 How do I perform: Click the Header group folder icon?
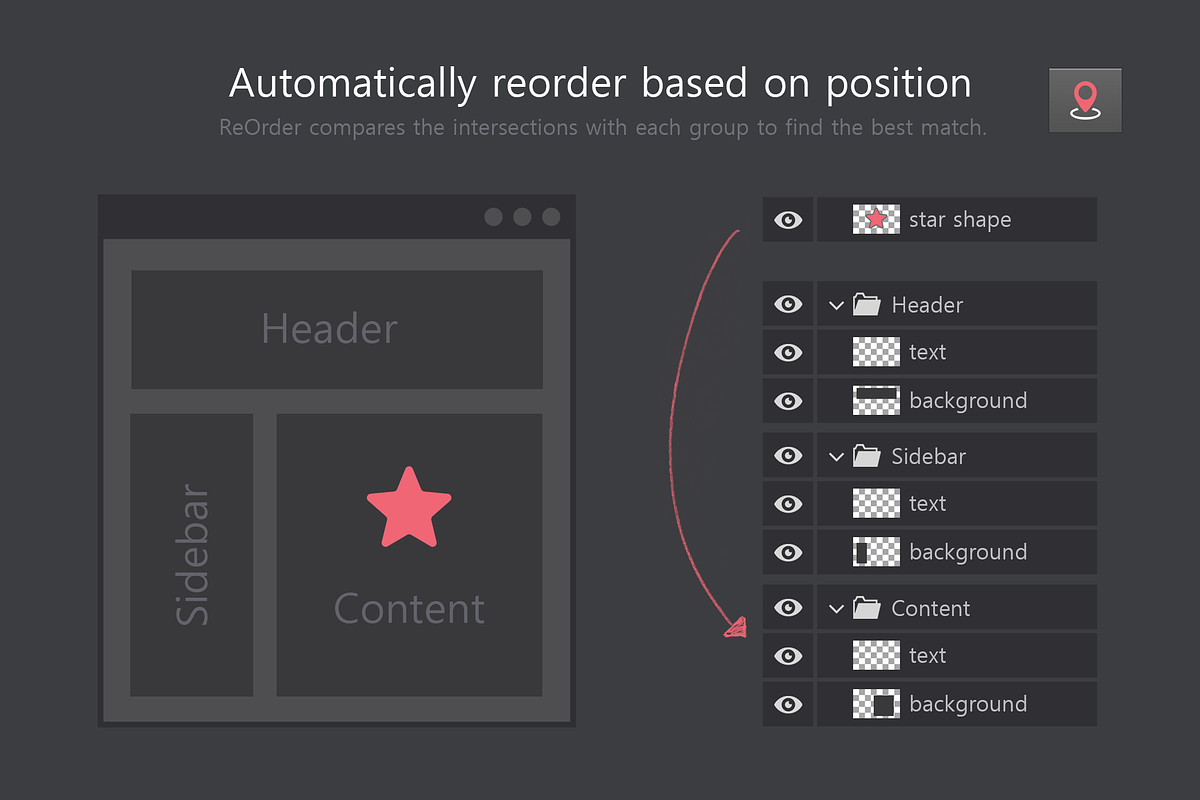[866, 304]
